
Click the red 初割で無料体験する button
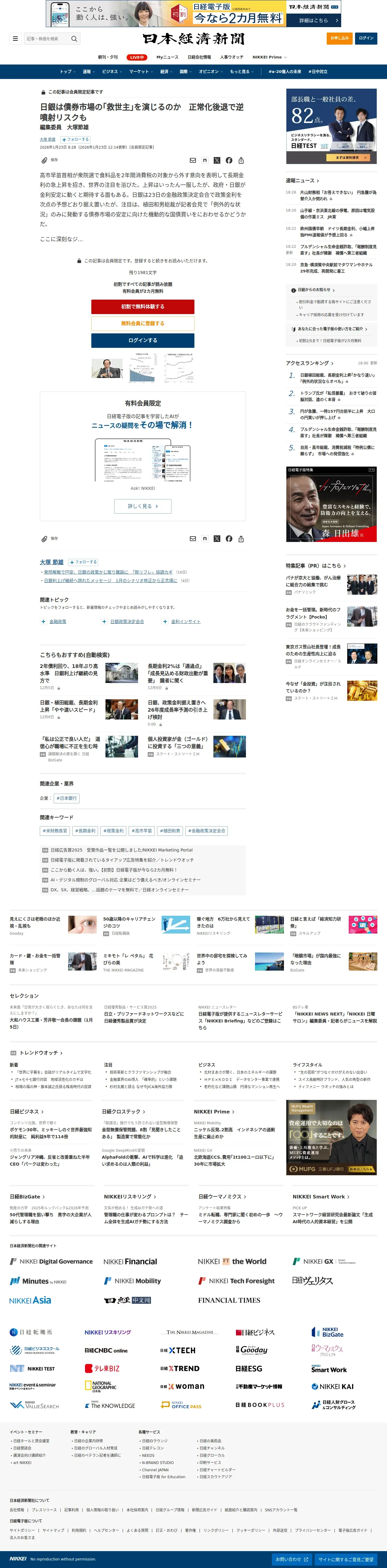(x=143, y=307)
